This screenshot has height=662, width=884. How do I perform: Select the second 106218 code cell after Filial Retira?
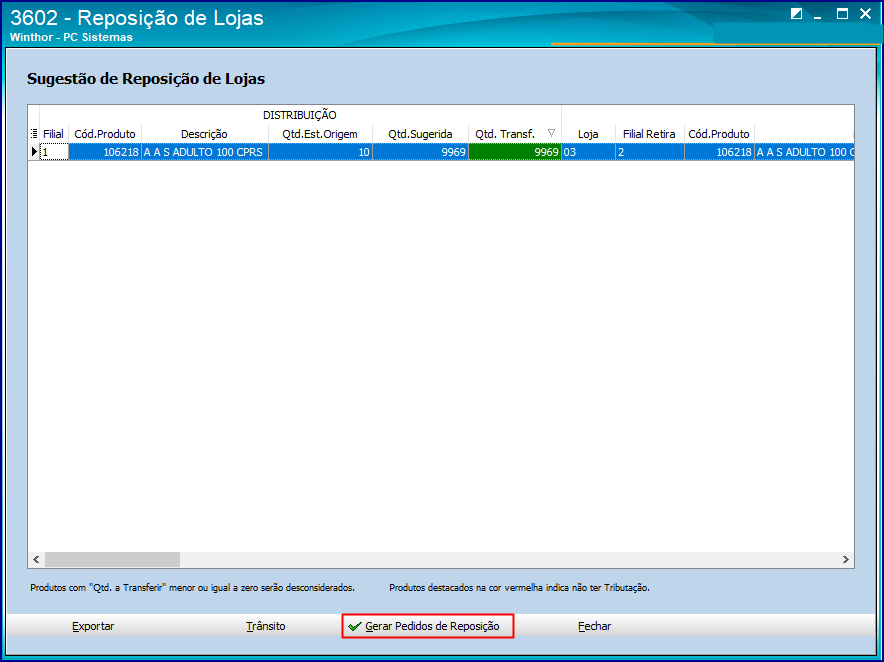[x=719, y=152]
